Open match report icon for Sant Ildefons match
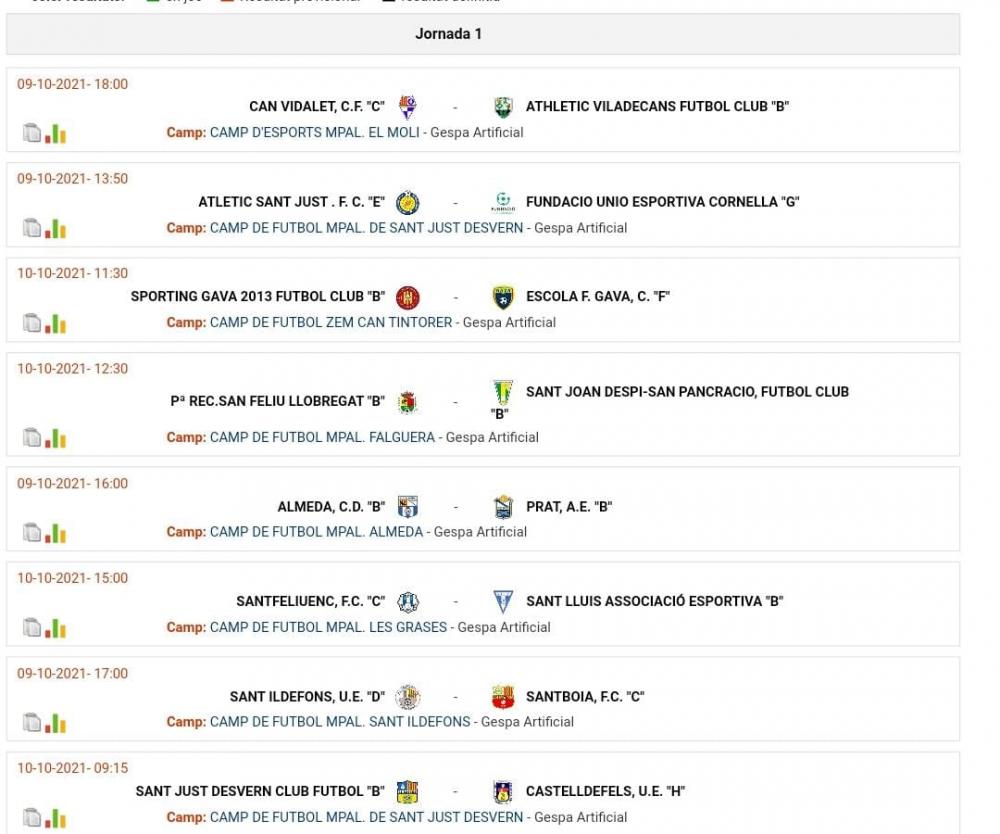 pos(32,722)
